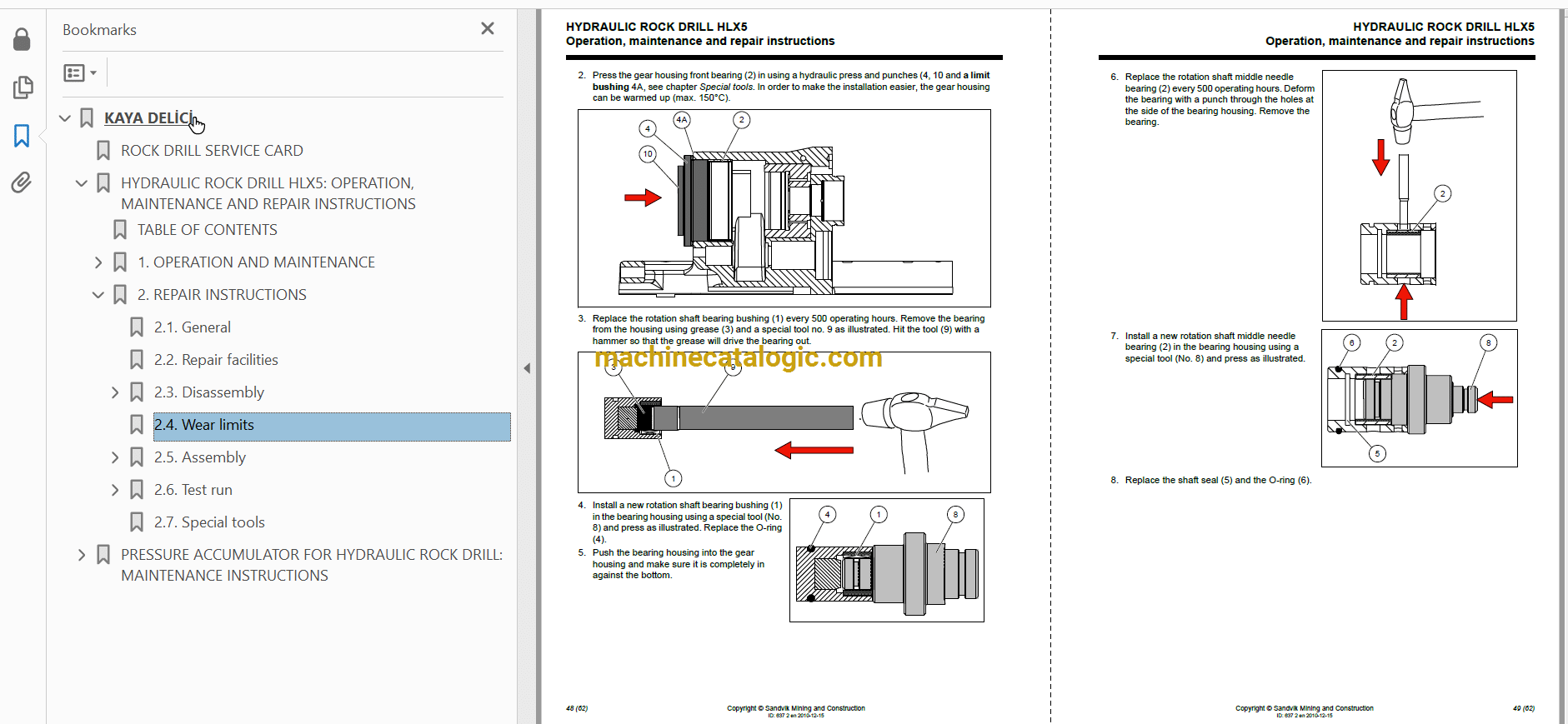Screen dimensions: 1568x724
Task: Click the bookmark icon beside 2.6. Test run
Action: click(137, 490)
